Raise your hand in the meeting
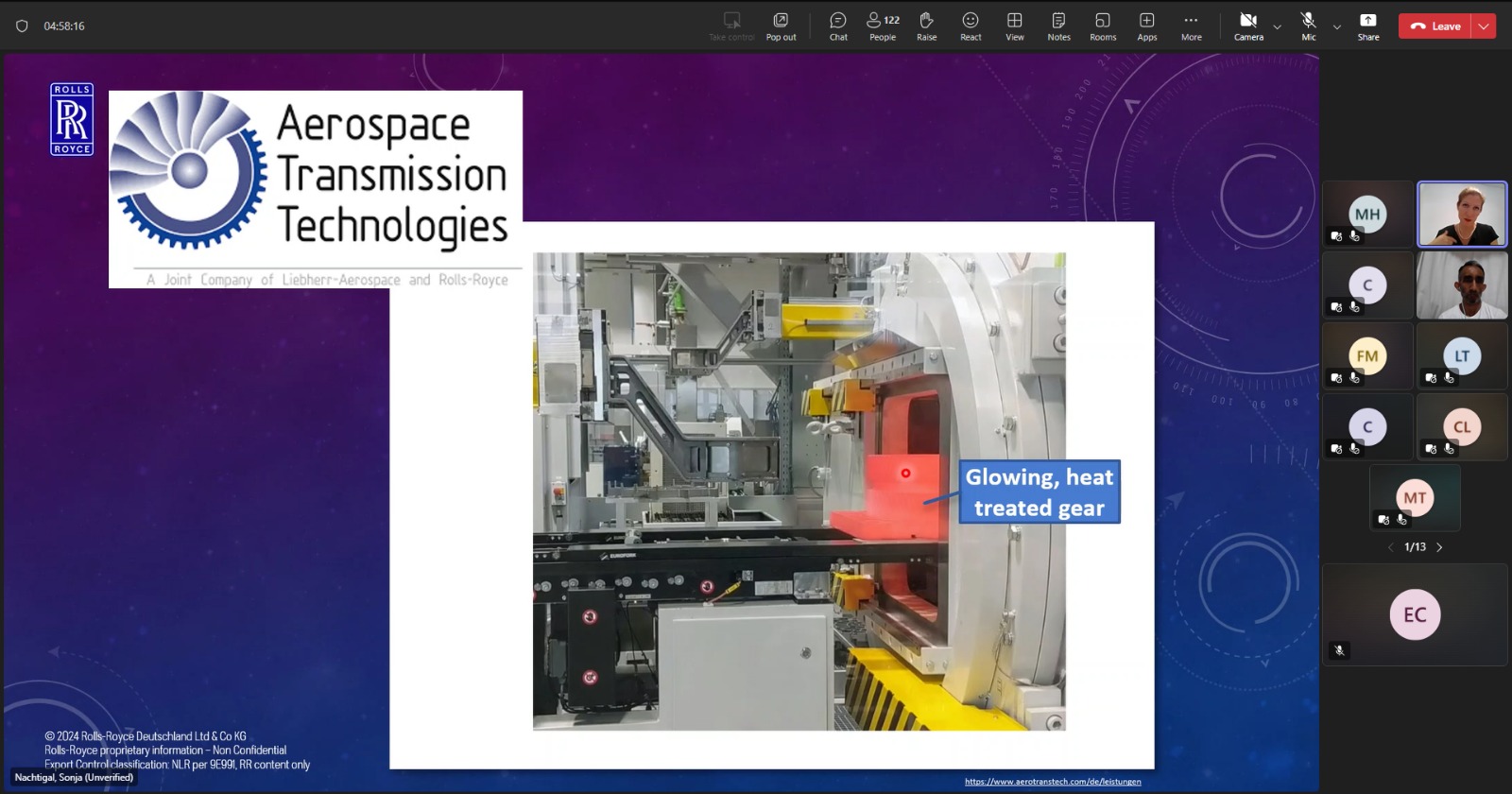The width and height of the screenshot is (1512, 794). pos(926,26)
